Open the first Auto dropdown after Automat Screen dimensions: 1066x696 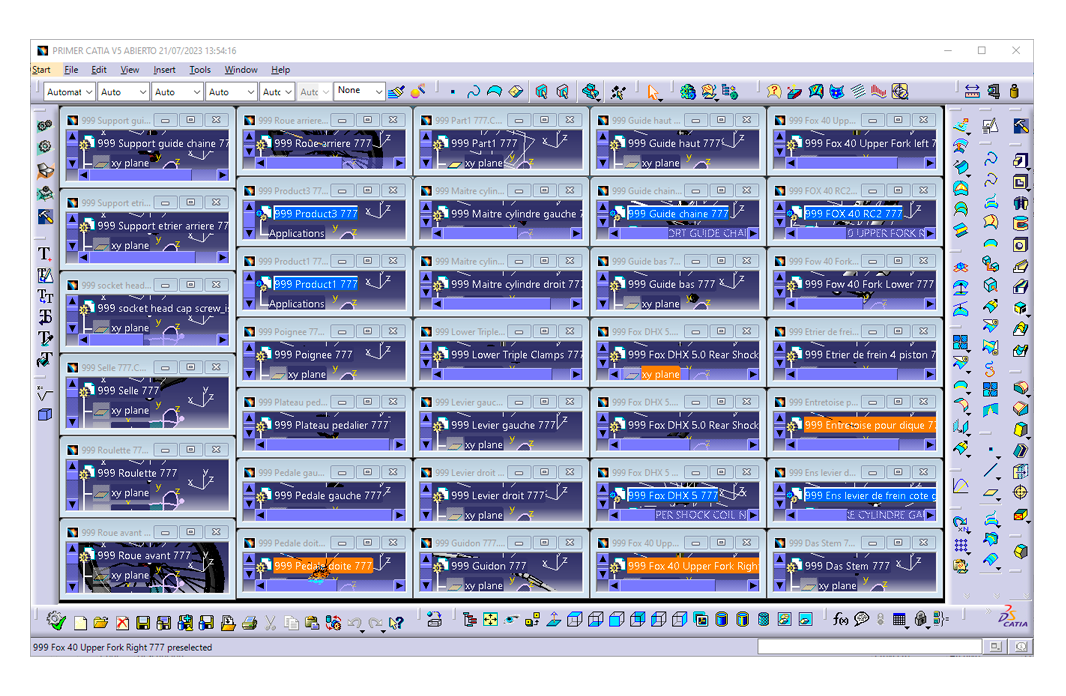(123, 92)
